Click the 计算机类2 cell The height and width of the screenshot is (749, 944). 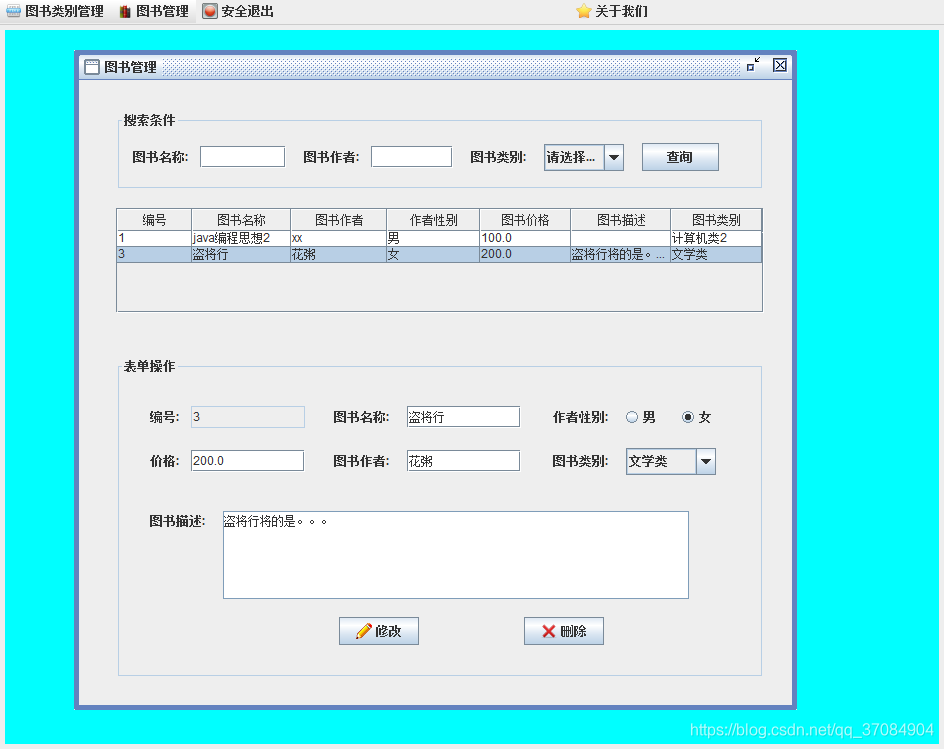716,238
